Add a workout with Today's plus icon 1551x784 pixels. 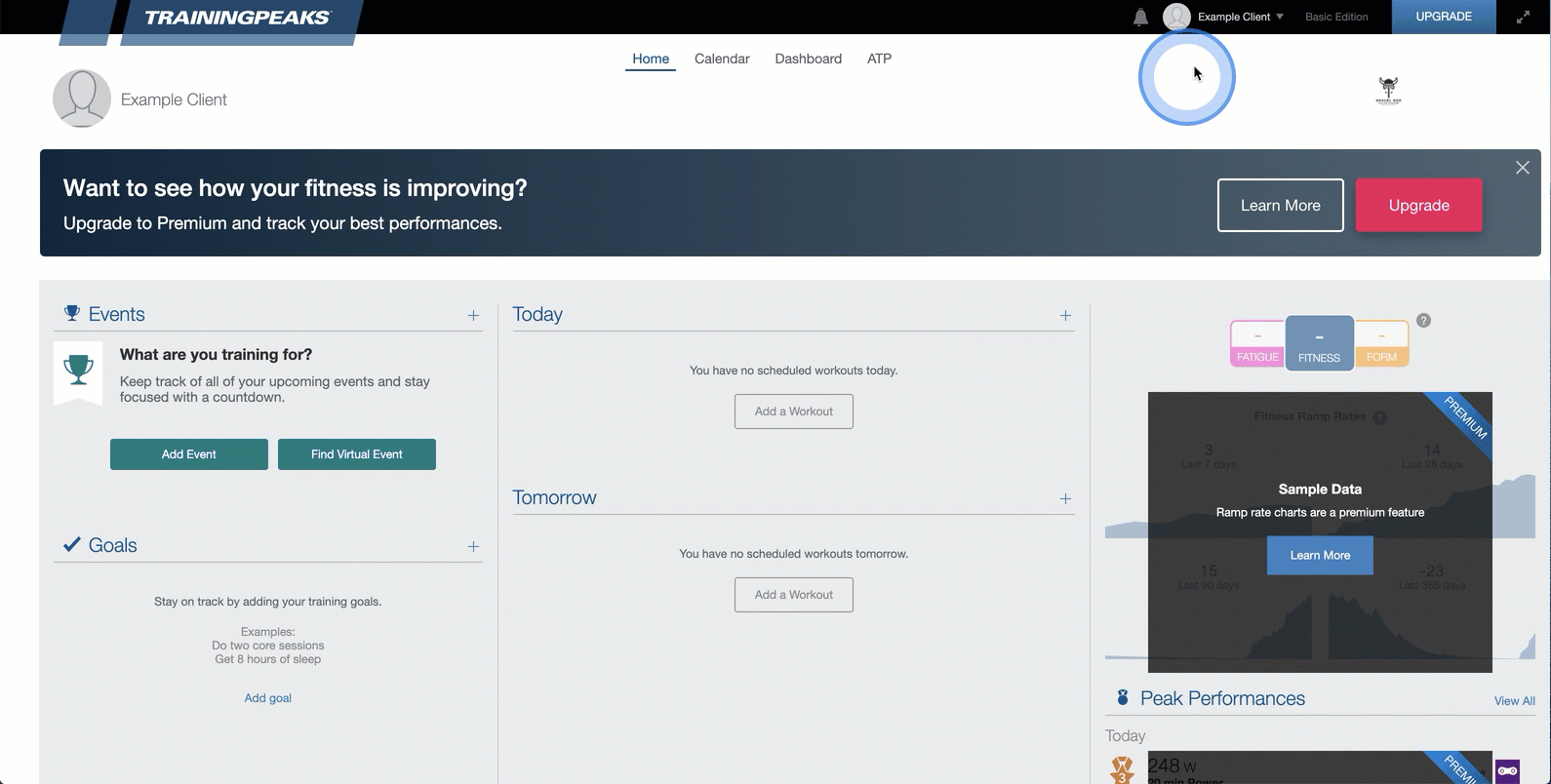coord(1065,315)
